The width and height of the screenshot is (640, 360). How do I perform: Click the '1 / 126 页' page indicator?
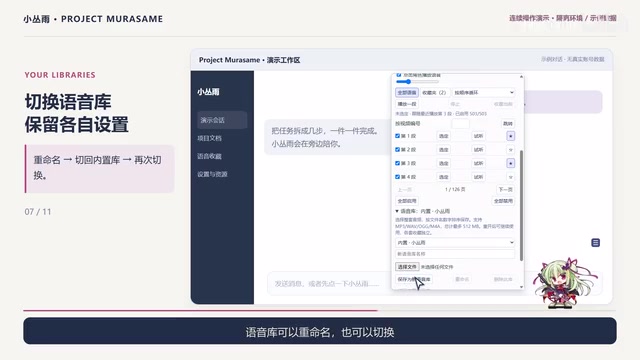(x=455, y=189)
